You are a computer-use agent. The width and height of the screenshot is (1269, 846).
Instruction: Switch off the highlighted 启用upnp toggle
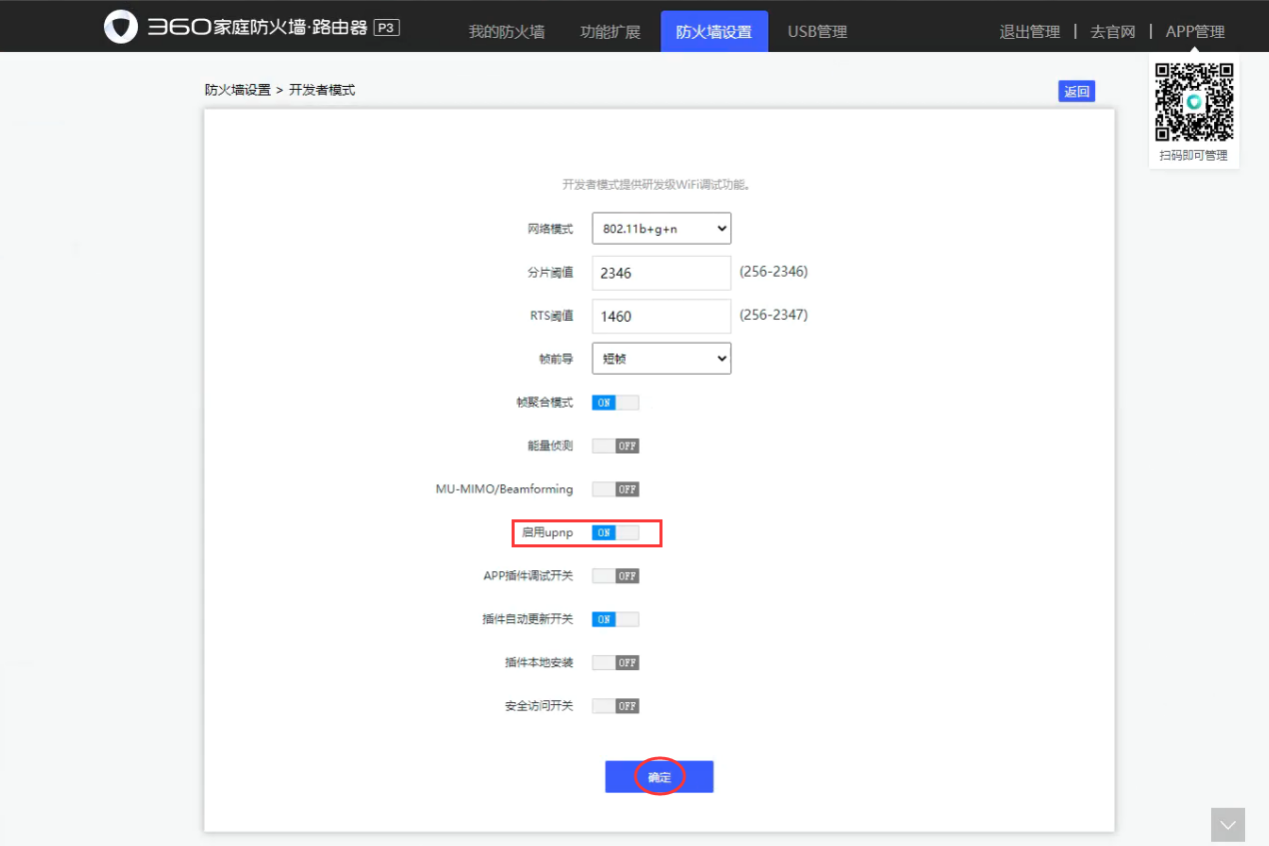[x=615, y=532]
